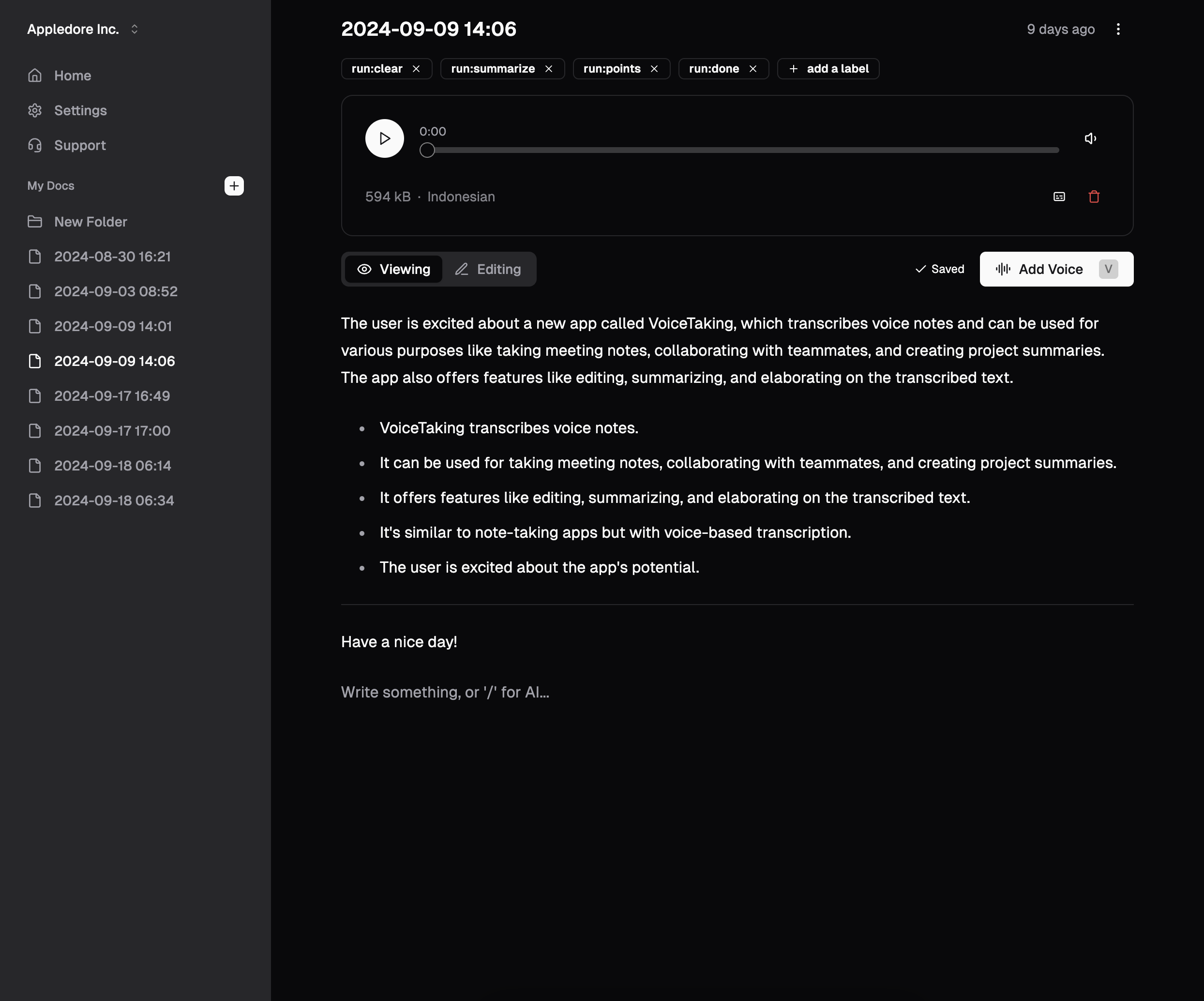Click the audio progress slider track
The width and height of the screenshot is (1204, 1001).
(742, 150)
